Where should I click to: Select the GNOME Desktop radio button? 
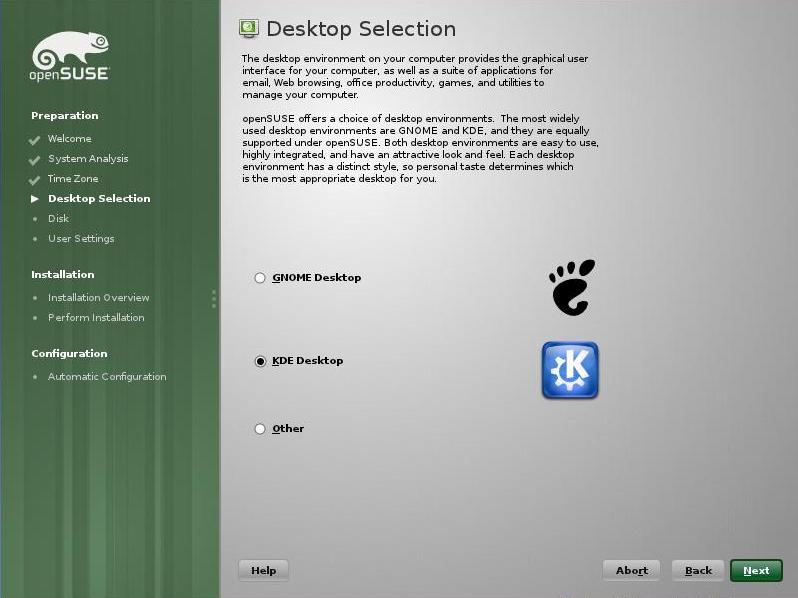260,278
